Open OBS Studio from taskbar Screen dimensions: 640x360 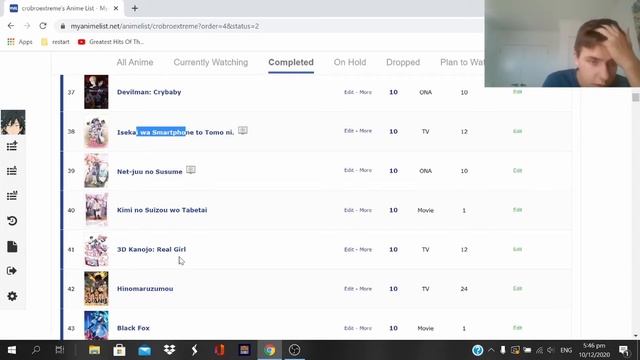click(294, 350)
